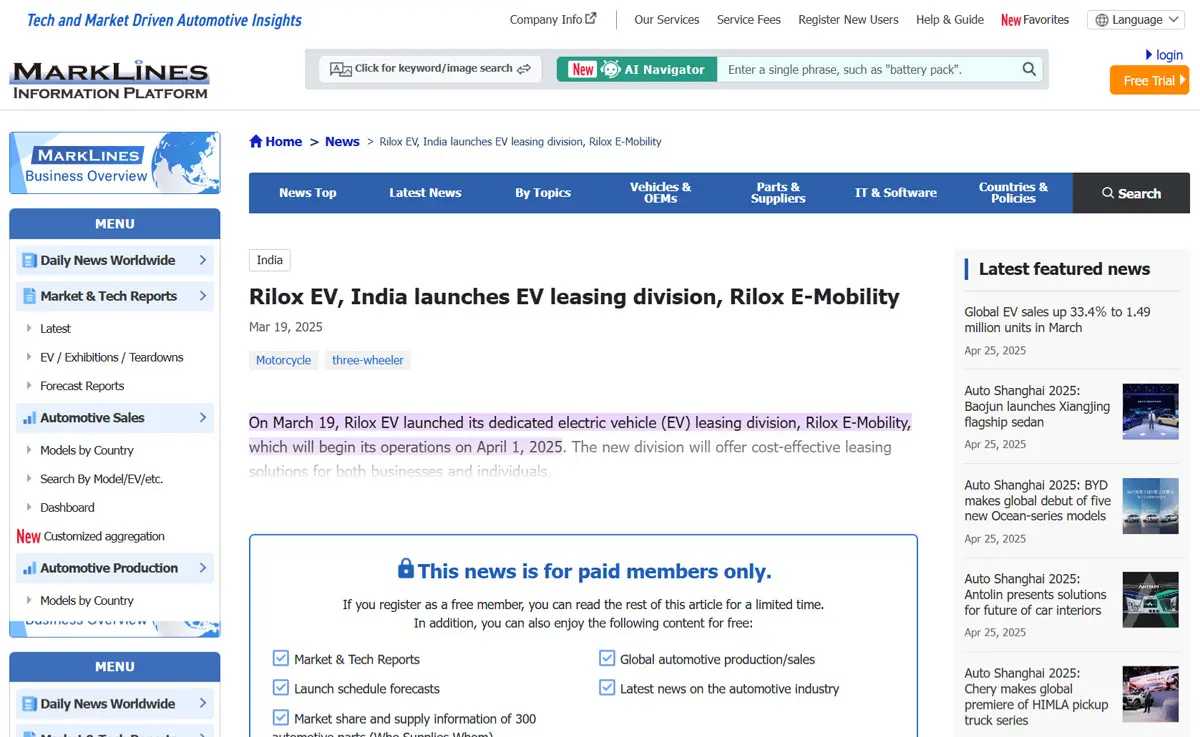Click the blue arrow icon beside login
Screen dimensions: 1200x737
pos(1149,55)
